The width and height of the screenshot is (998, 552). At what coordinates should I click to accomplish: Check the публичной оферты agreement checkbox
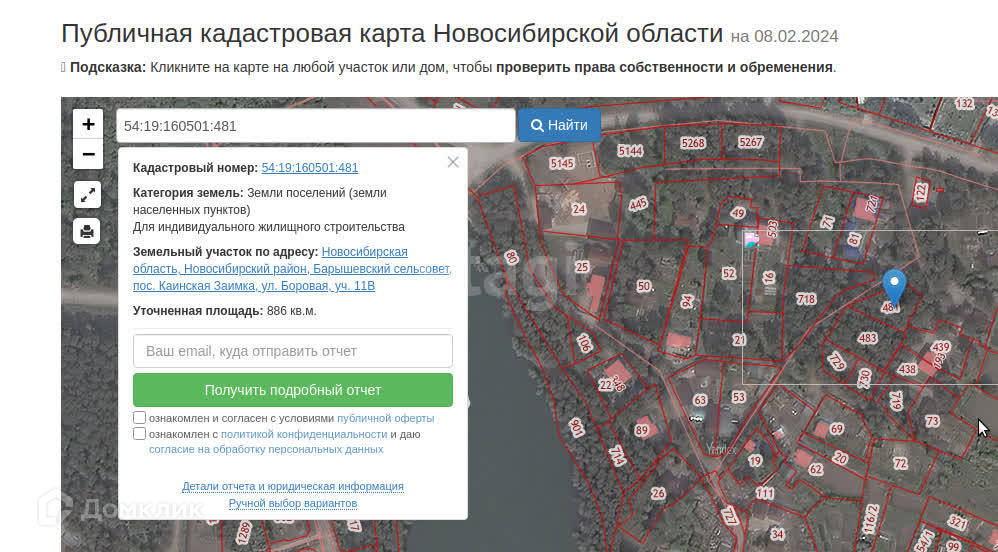pos(140,418)
